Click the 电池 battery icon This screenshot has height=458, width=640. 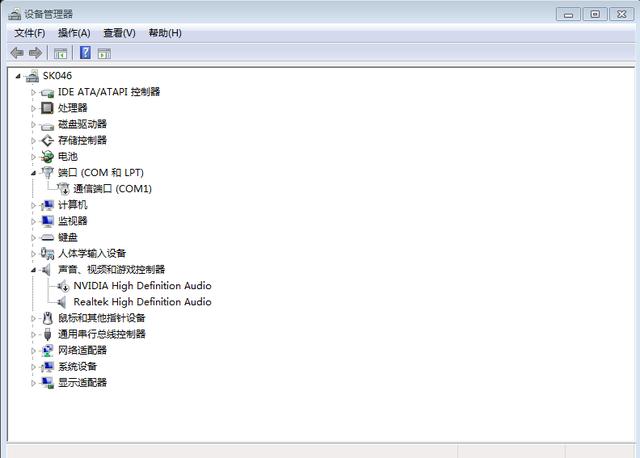(x=47, y=156)
